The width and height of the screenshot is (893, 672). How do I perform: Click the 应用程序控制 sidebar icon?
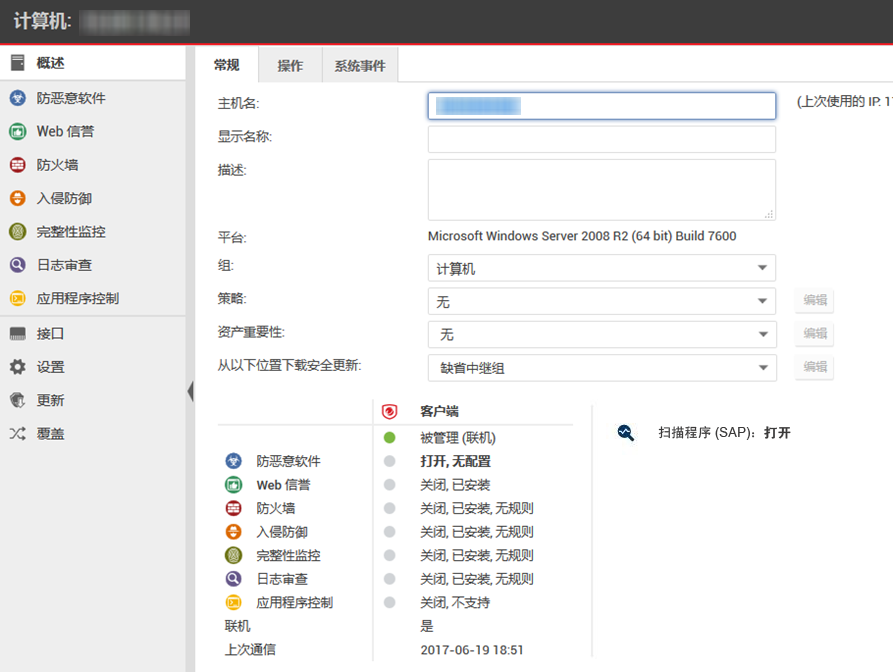pyautogui.click(x=17, y=298)
